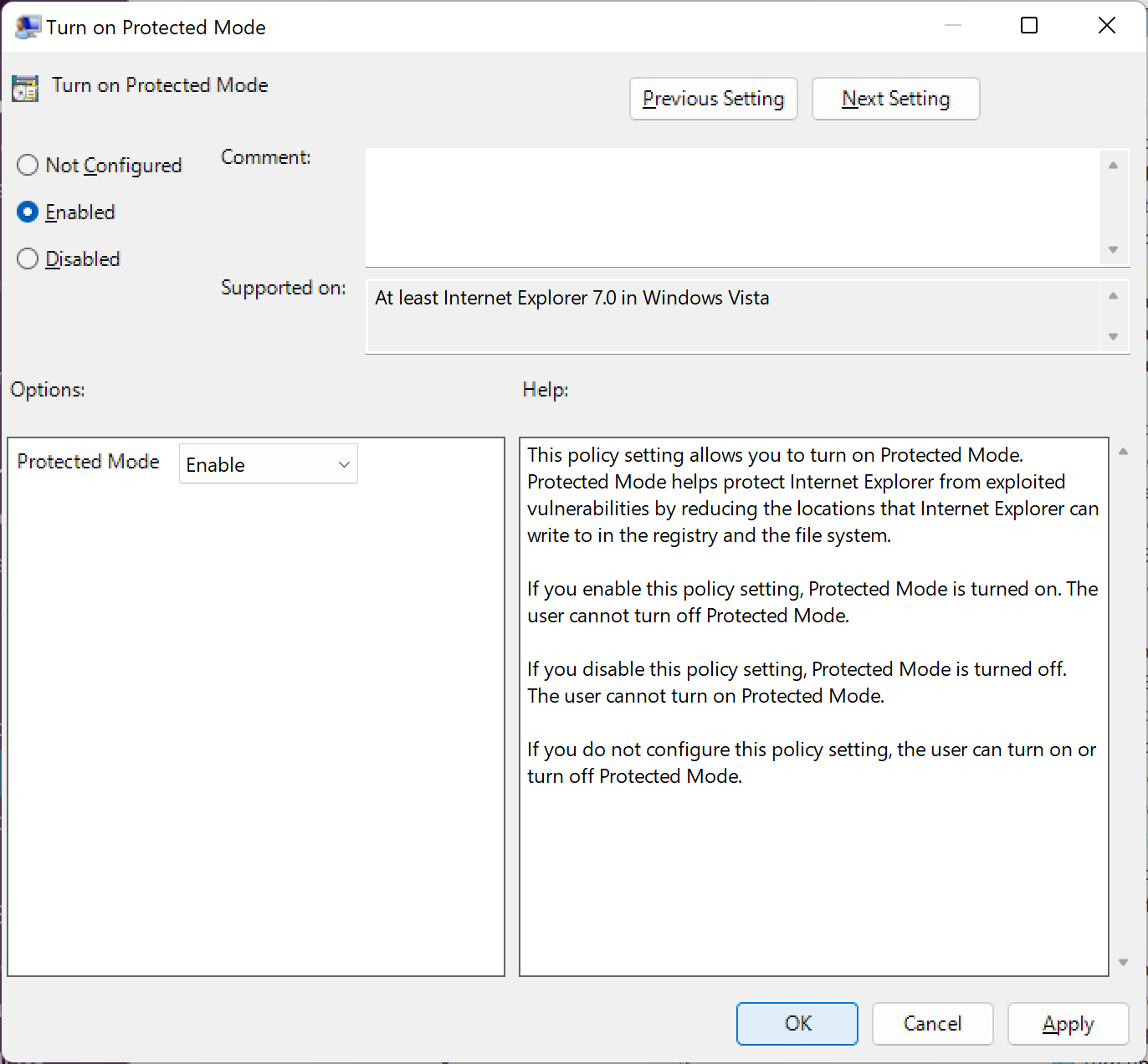Click help text 'user cannot turn off Protected Mode'
The width and height of the screenshot is (1148, 1064).
tap(688, 616)
